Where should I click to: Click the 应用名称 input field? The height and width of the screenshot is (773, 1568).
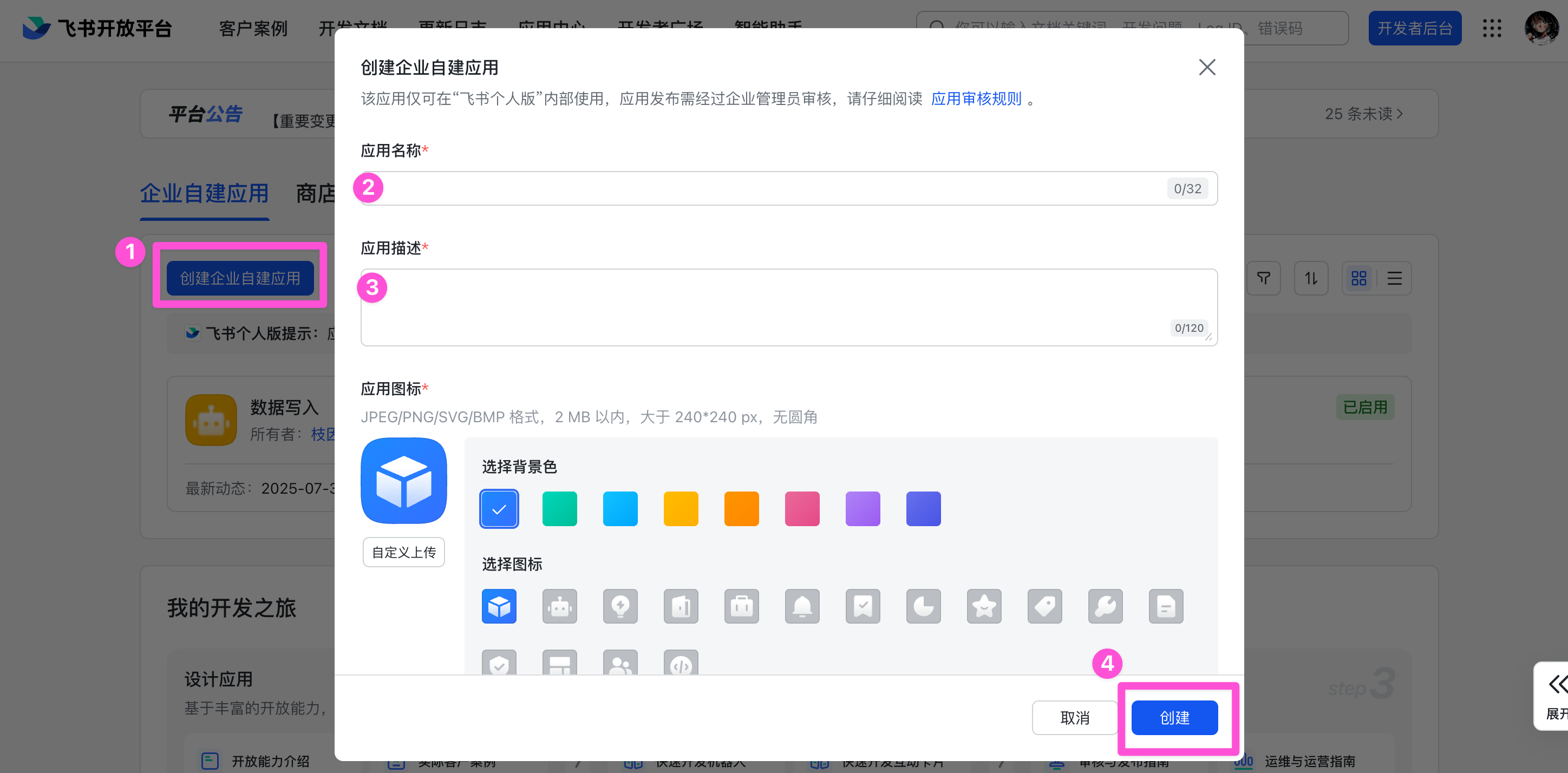pyautogui.click(x=789, y=188)
